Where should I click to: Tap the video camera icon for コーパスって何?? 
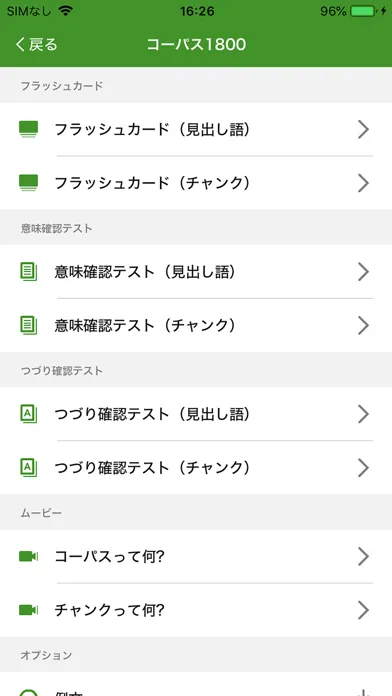coord(28,556)
